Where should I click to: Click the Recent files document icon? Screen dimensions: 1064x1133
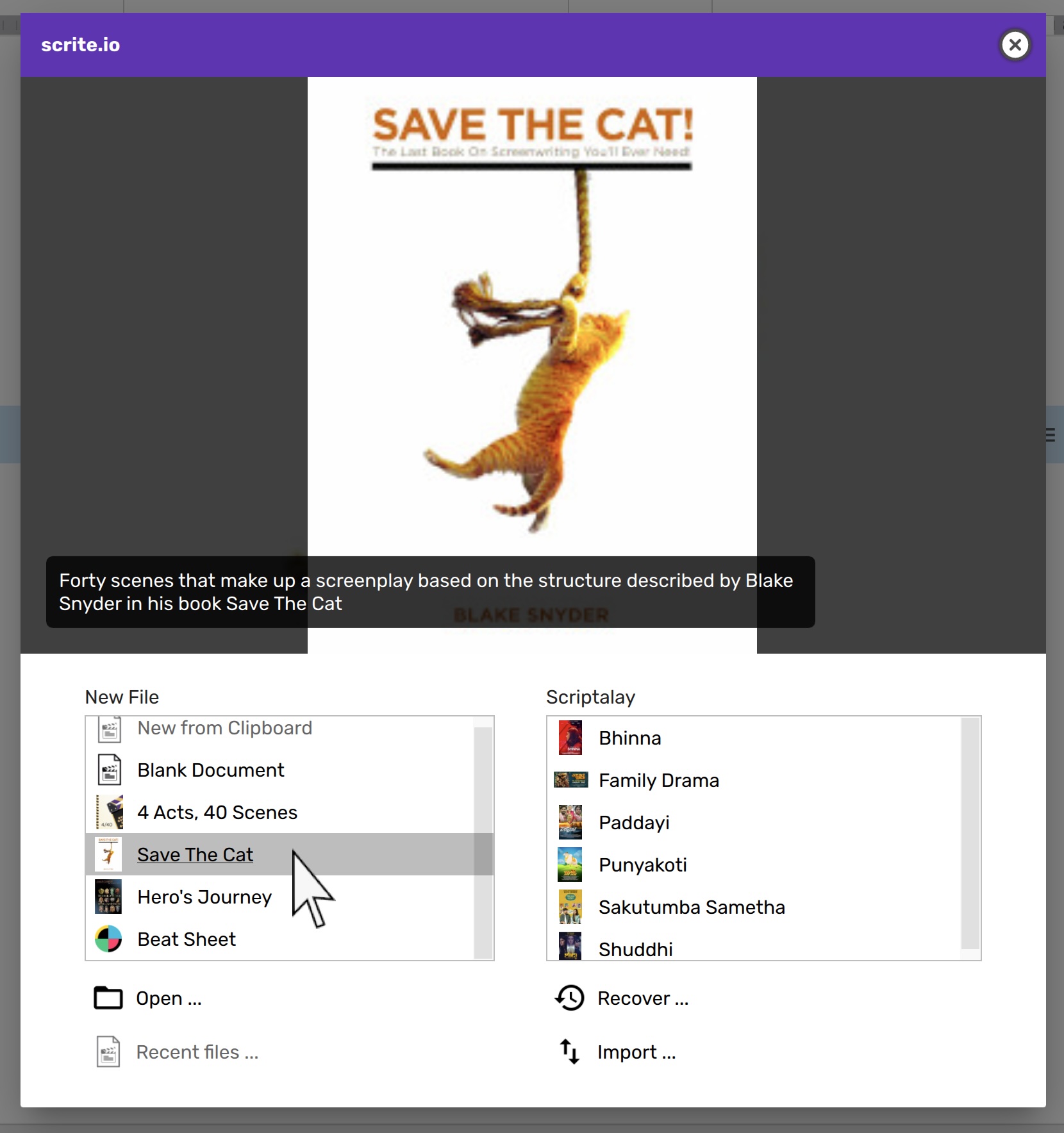click(x=108, y=1052)
